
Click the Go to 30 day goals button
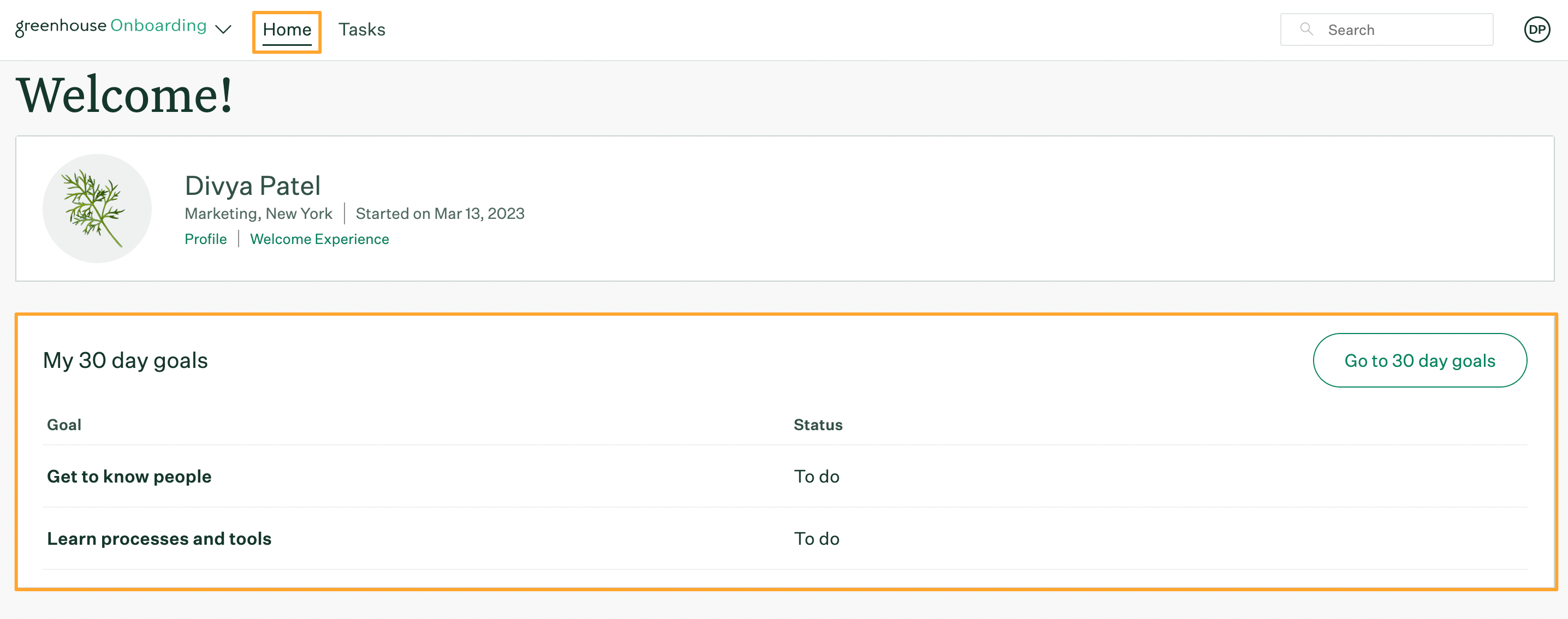pyautogui.click(x=1420, y=360)
